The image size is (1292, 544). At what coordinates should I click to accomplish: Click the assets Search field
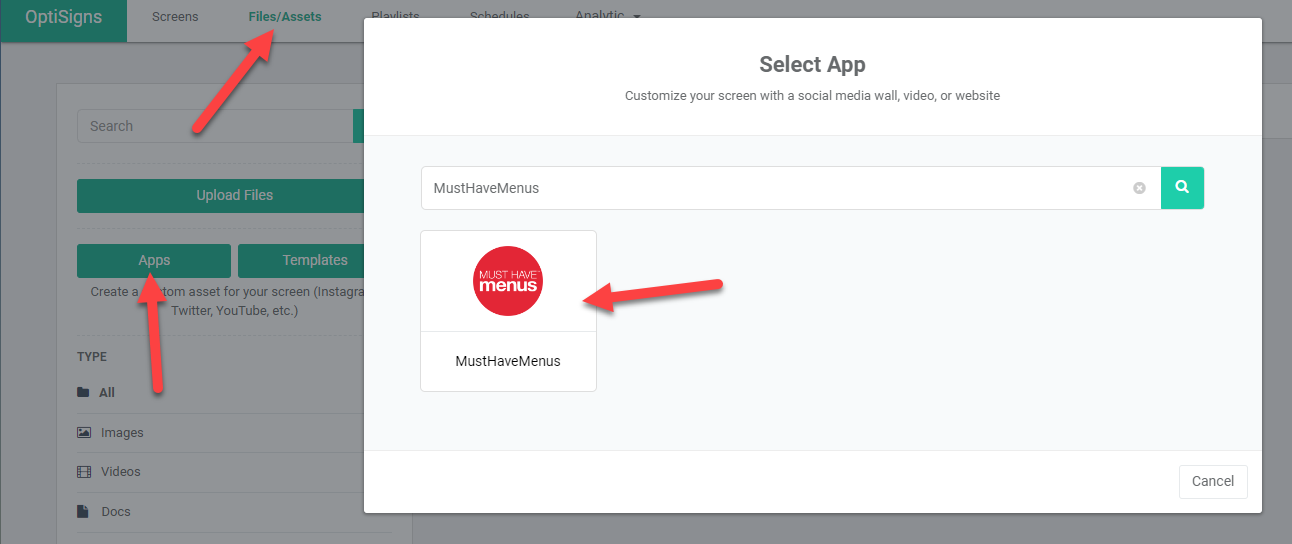215,126
